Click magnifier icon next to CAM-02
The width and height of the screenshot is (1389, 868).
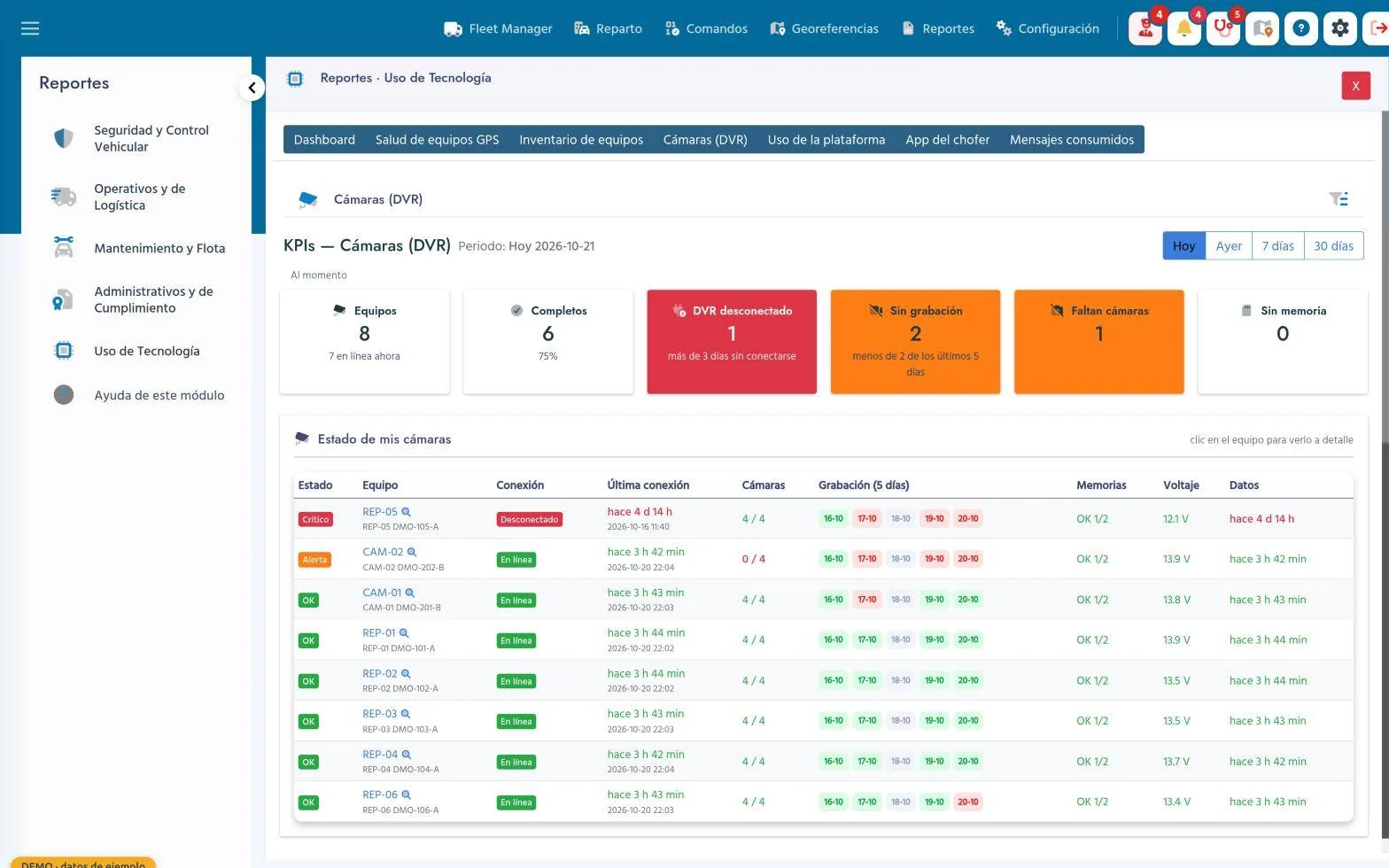(412, 552)
